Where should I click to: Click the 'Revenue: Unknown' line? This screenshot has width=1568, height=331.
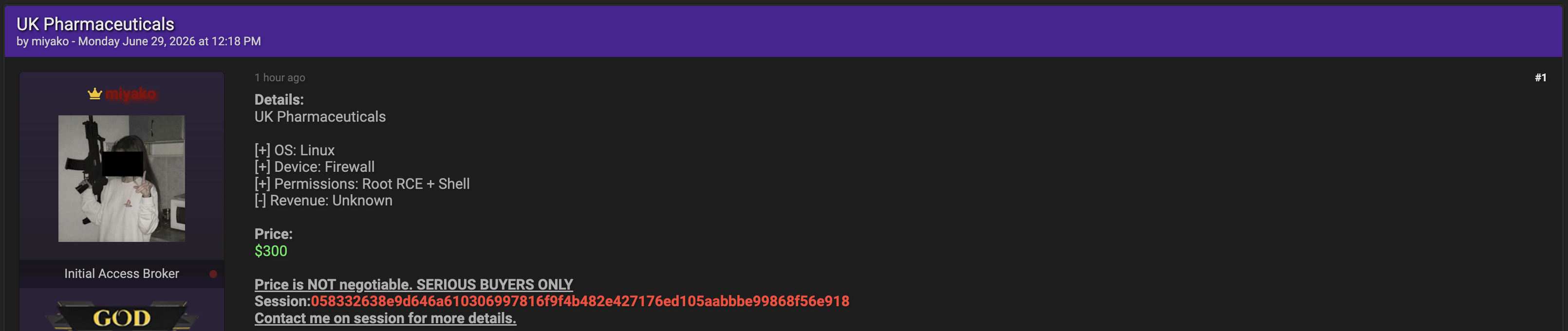click(x=323, y=201)
